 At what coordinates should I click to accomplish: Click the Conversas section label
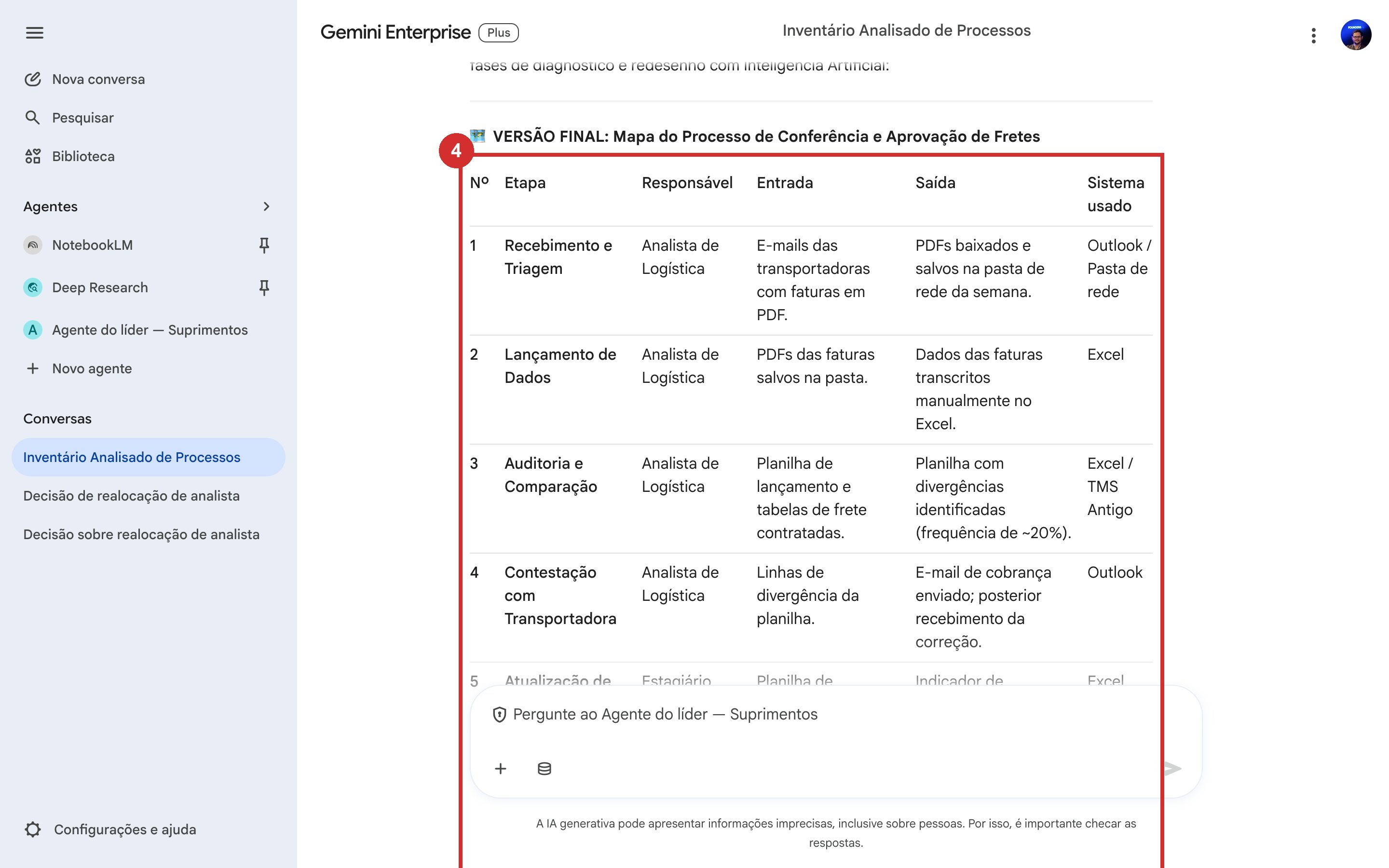click(x=57, y=419)
